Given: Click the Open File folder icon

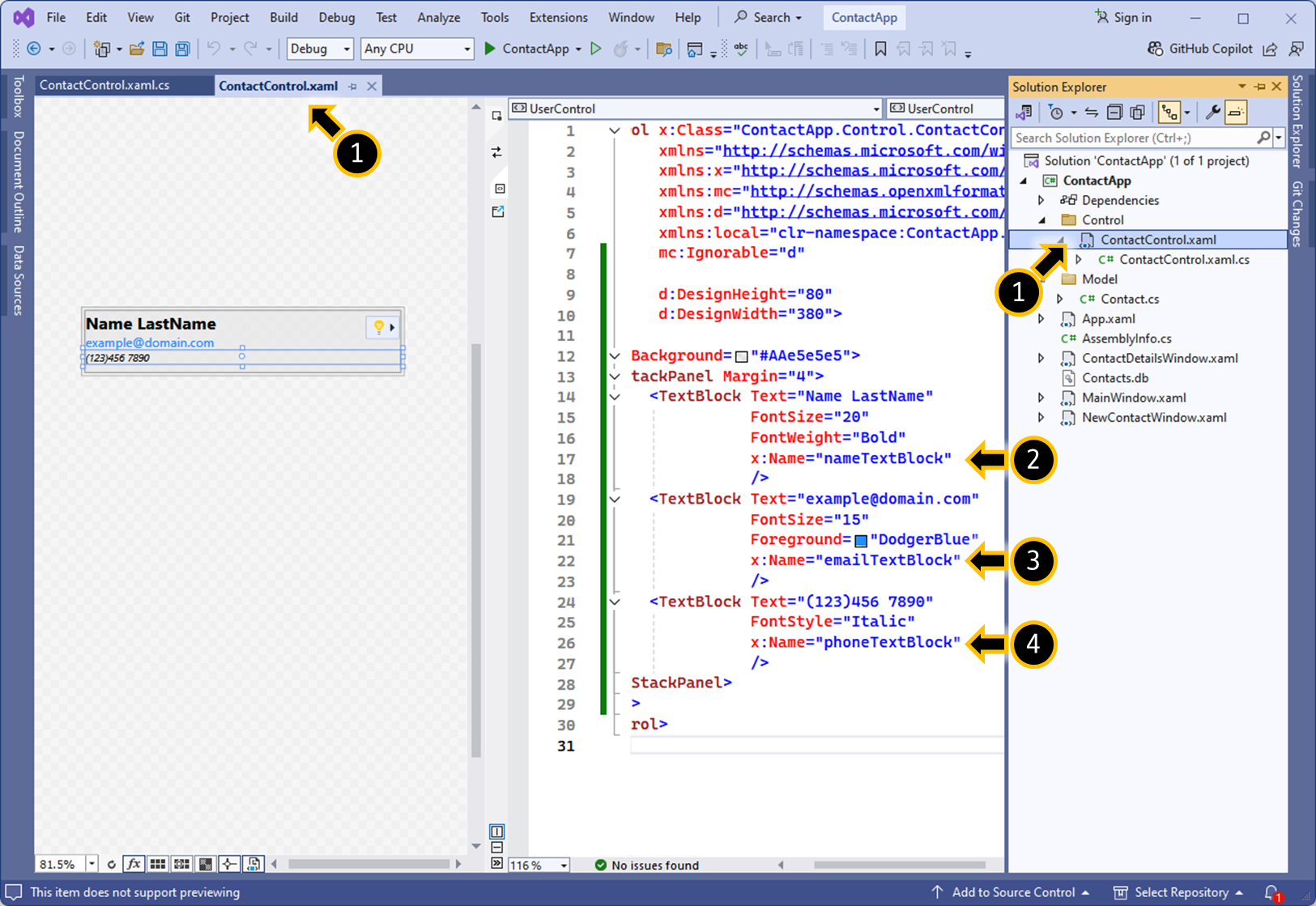Looking at the screenshot, I should click(x=137, y=49).
